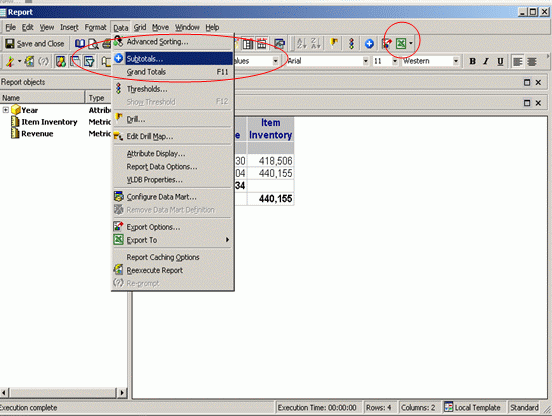
Task: Click the Export Options toolbar icon
Action: click(387, 44)
